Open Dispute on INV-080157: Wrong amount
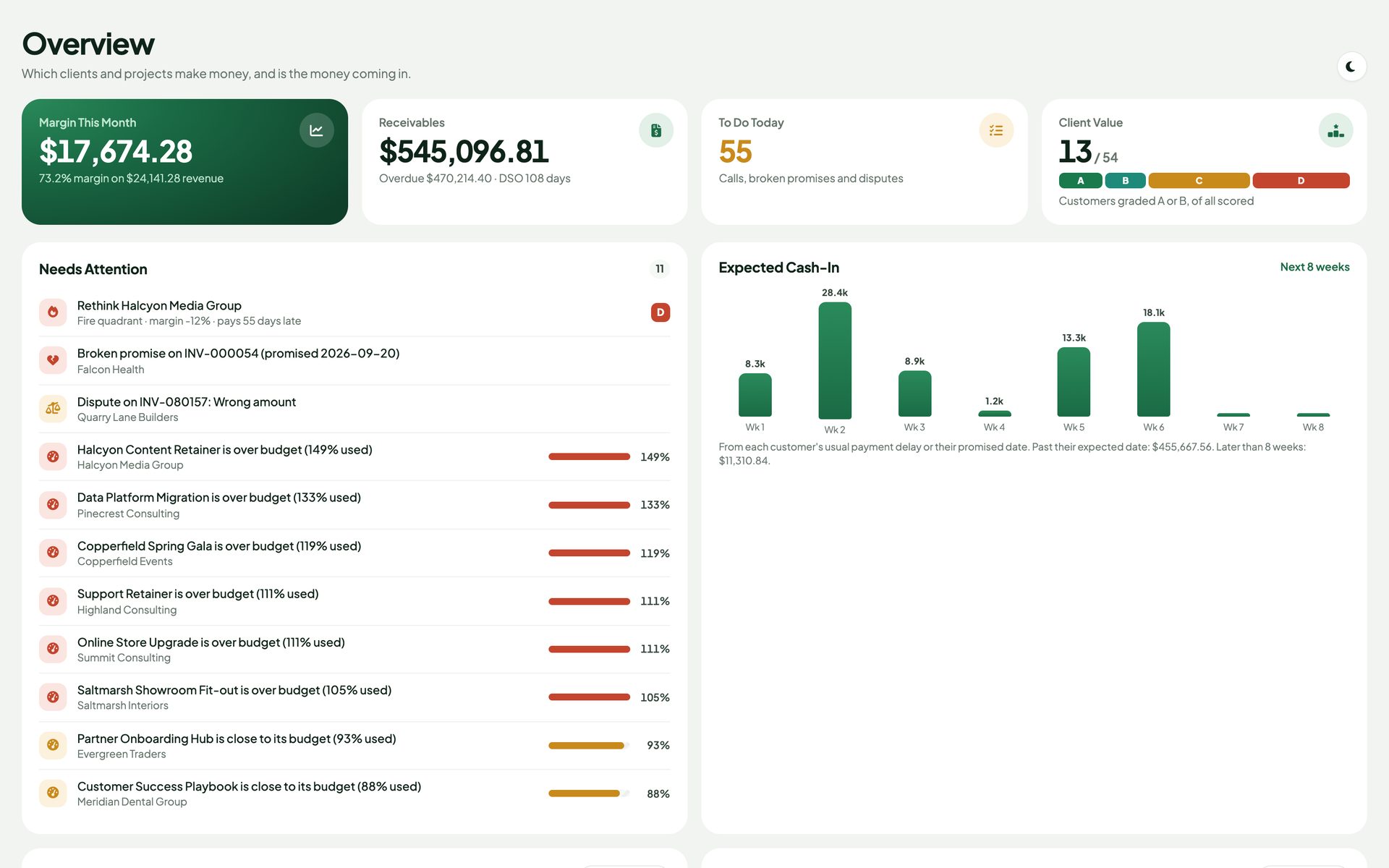1389x868 pixels. pos(354,409)
